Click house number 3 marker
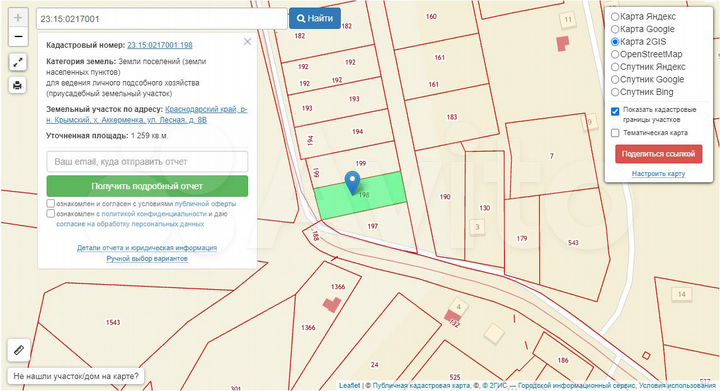Viewport: 720px width, 391px height. coord(477,227)
